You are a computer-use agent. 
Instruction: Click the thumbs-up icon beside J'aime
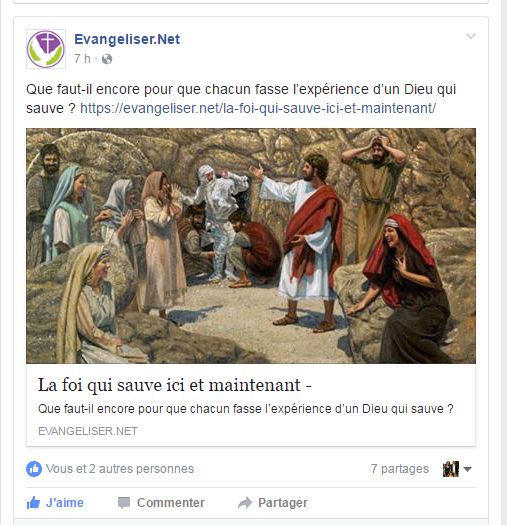(33, 503)
